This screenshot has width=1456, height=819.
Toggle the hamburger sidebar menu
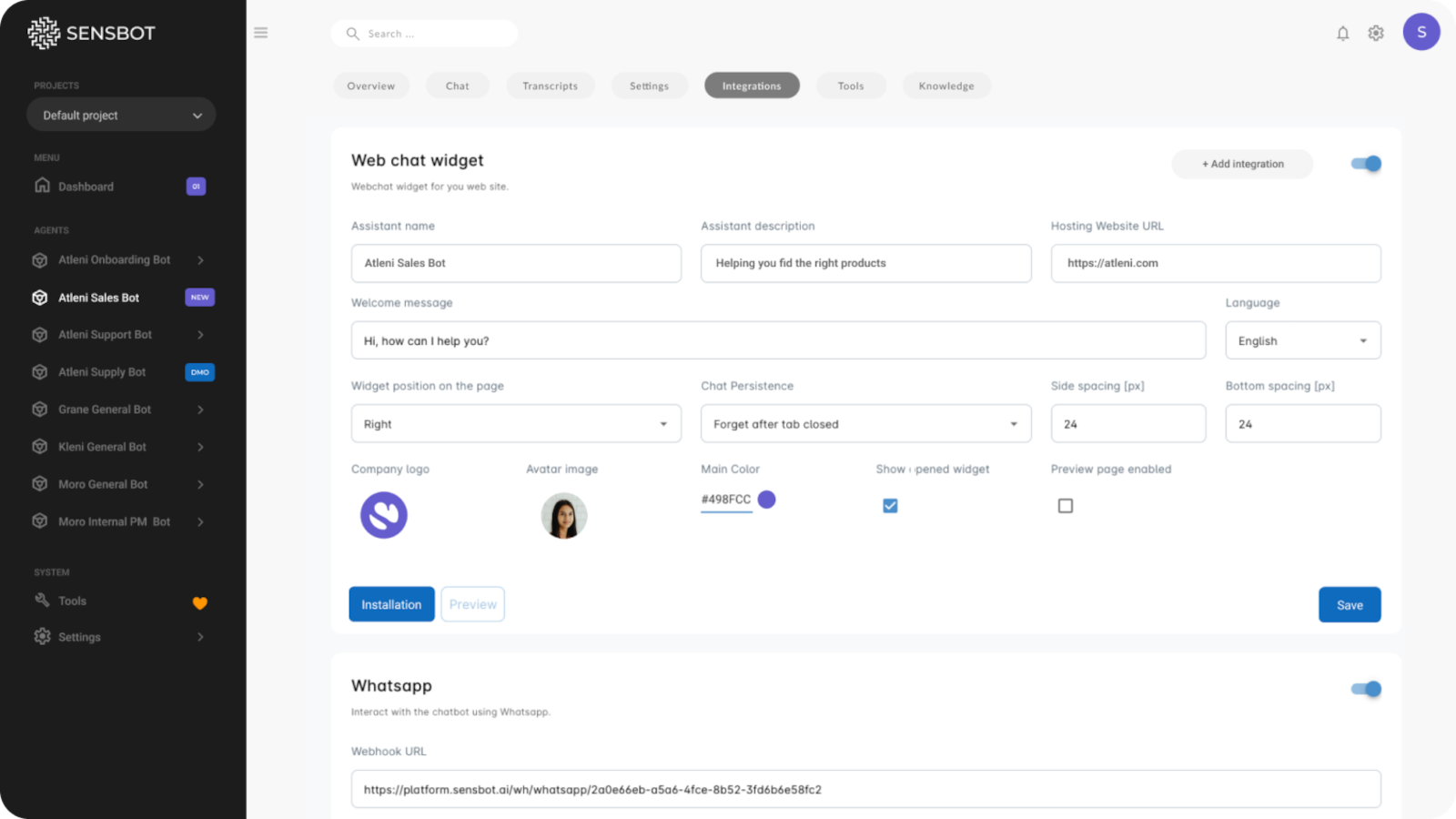[261, 33]
